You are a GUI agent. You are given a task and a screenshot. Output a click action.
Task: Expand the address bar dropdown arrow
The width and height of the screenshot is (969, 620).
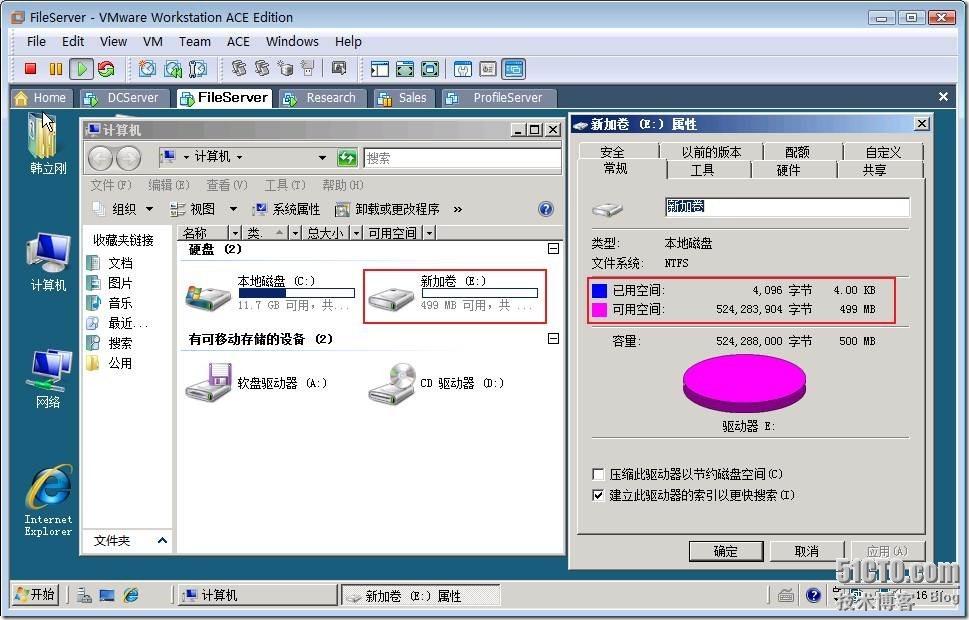pos(322,158)
